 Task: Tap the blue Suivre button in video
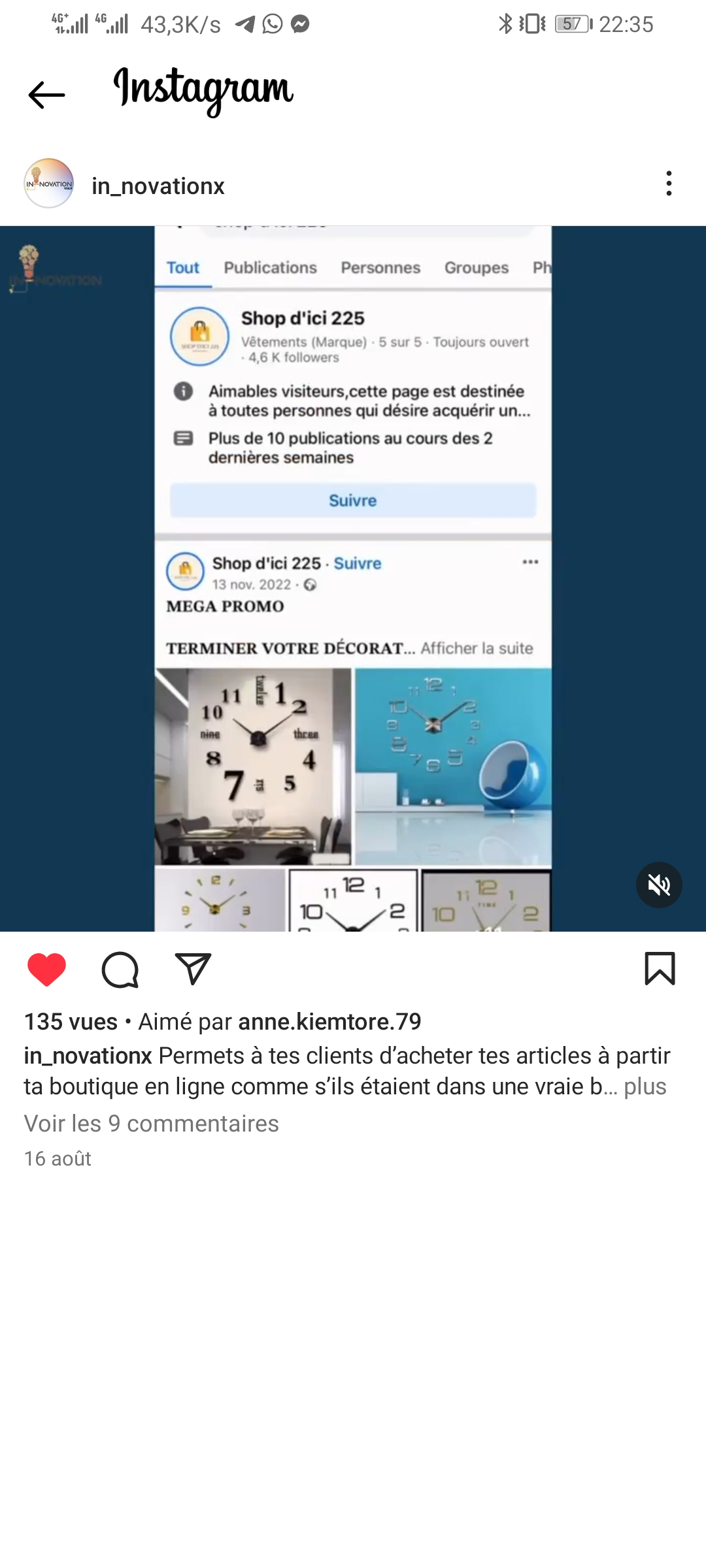click(x=353, y=500)
